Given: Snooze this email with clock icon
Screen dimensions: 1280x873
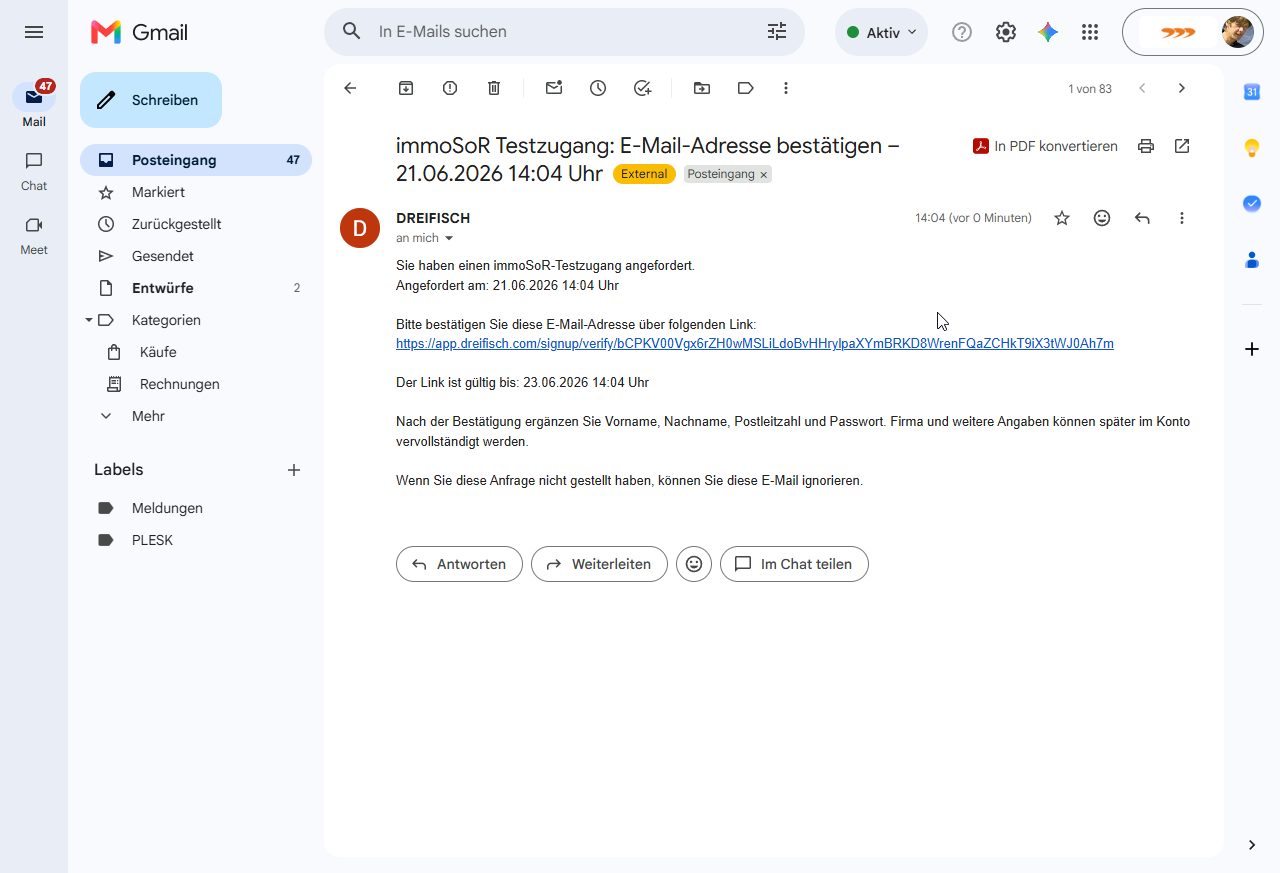Looking at the screenshot, I should (x=598, y=88).
